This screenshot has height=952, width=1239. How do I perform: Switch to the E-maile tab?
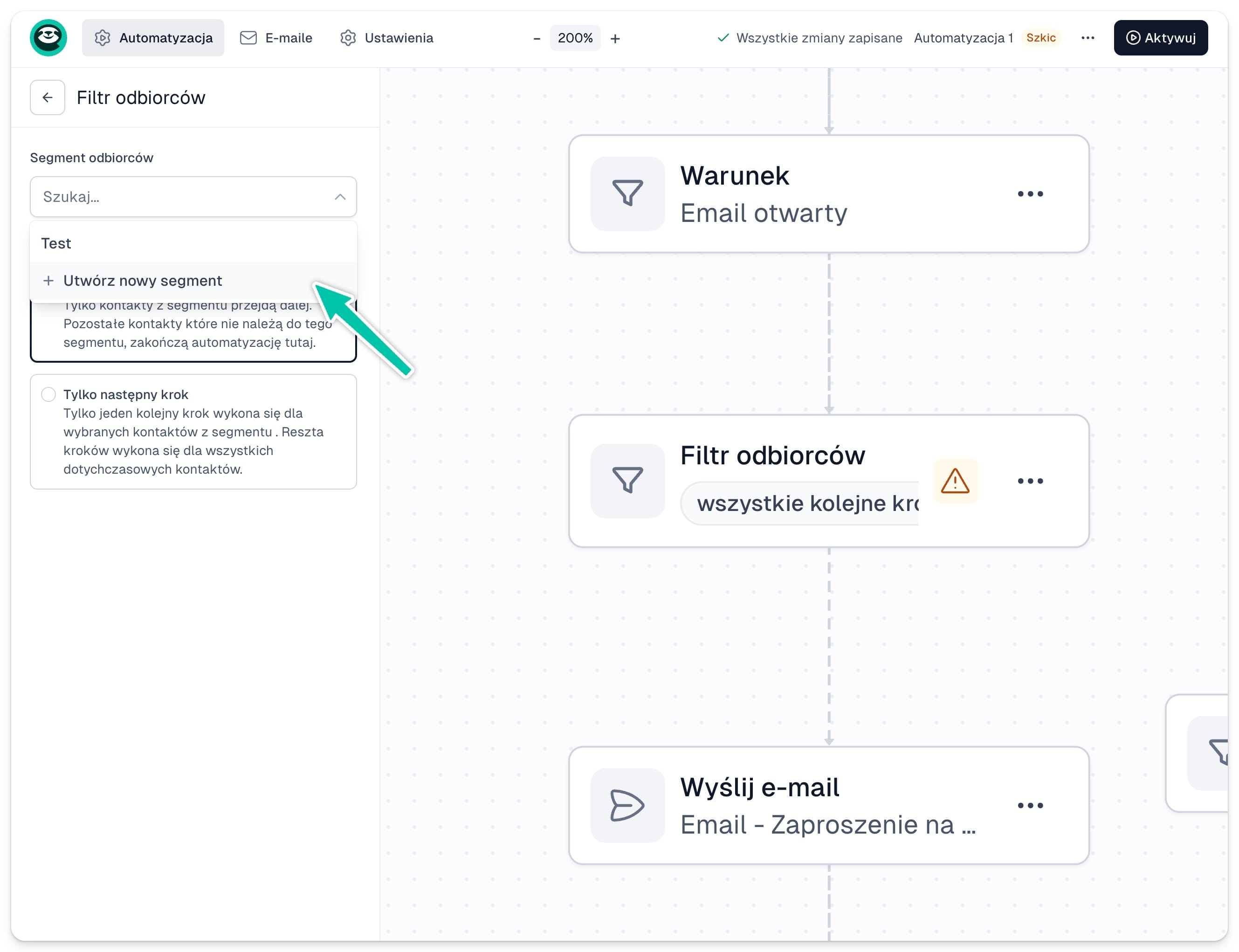tap(276, 38)
